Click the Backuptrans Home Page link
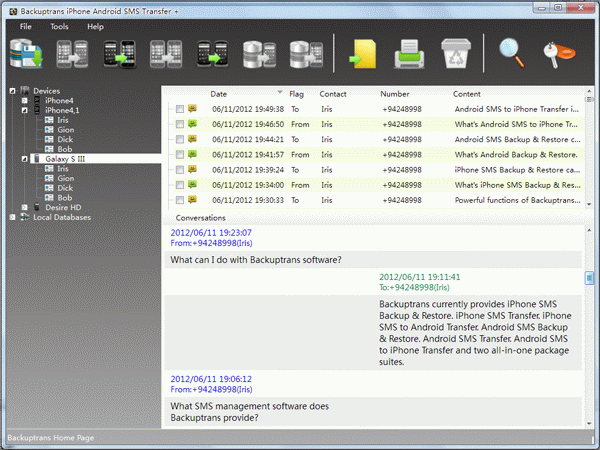The width and height of the screenshot is (600, 450). pyautogui.click(x=51, y=438)
